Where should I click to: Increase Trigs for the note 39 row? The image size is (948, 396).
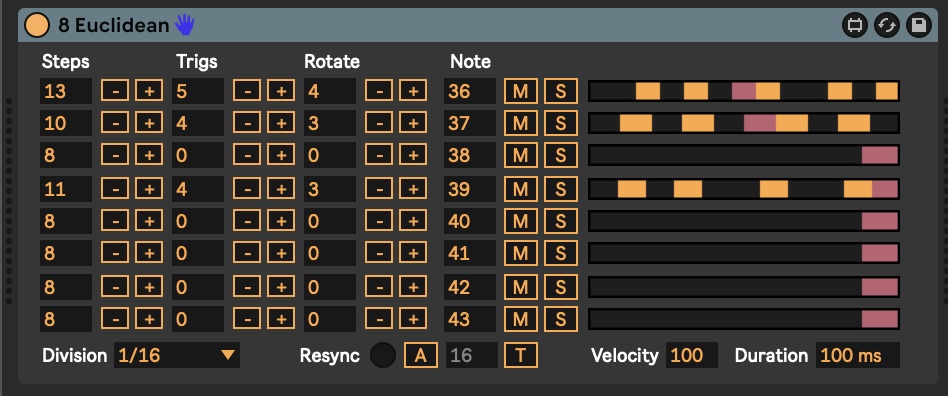[x=281, y=189]
